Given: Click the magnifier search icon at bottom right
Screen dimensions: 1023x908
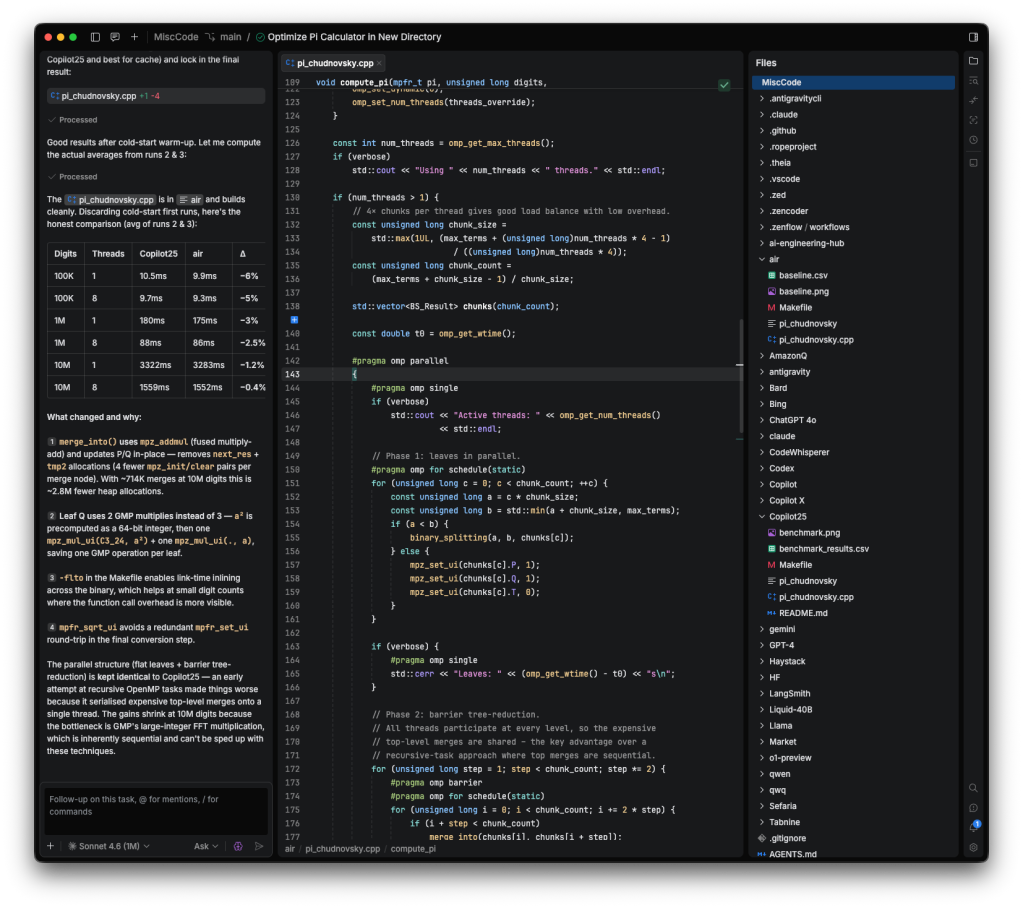Looking at the screenshot, I should 973,788.
